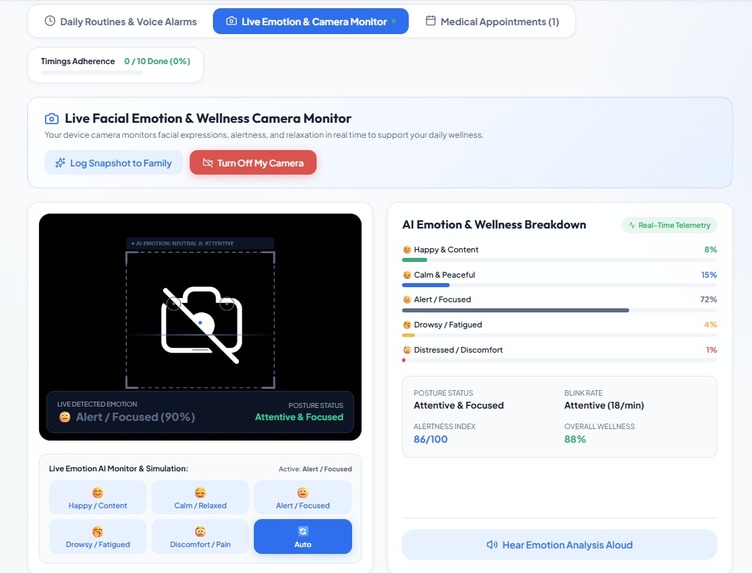752x573 pixels.
Task: Click Discomfort / Pain emoji in simulation grid
Action: pos(200,531)
